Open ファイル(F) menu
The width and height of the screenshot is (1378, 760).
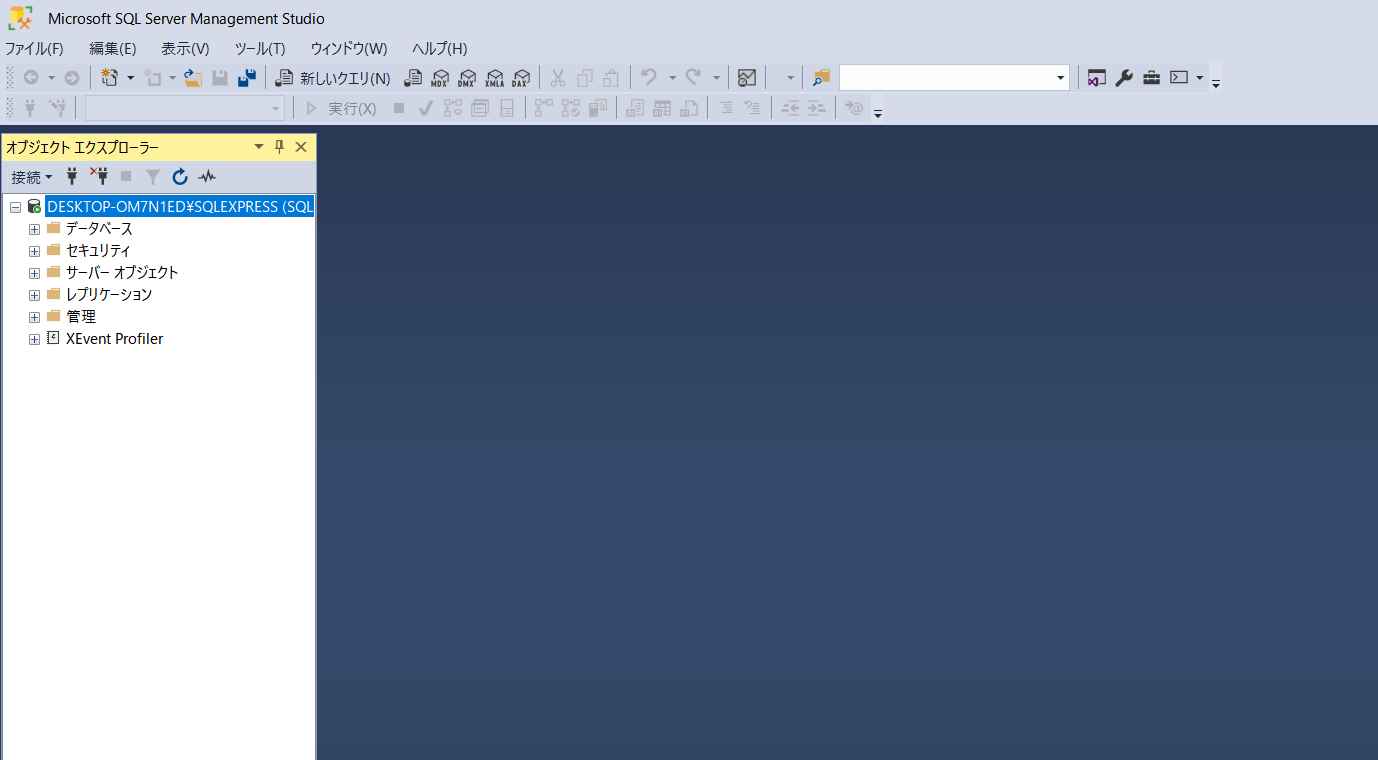[34, 48]
